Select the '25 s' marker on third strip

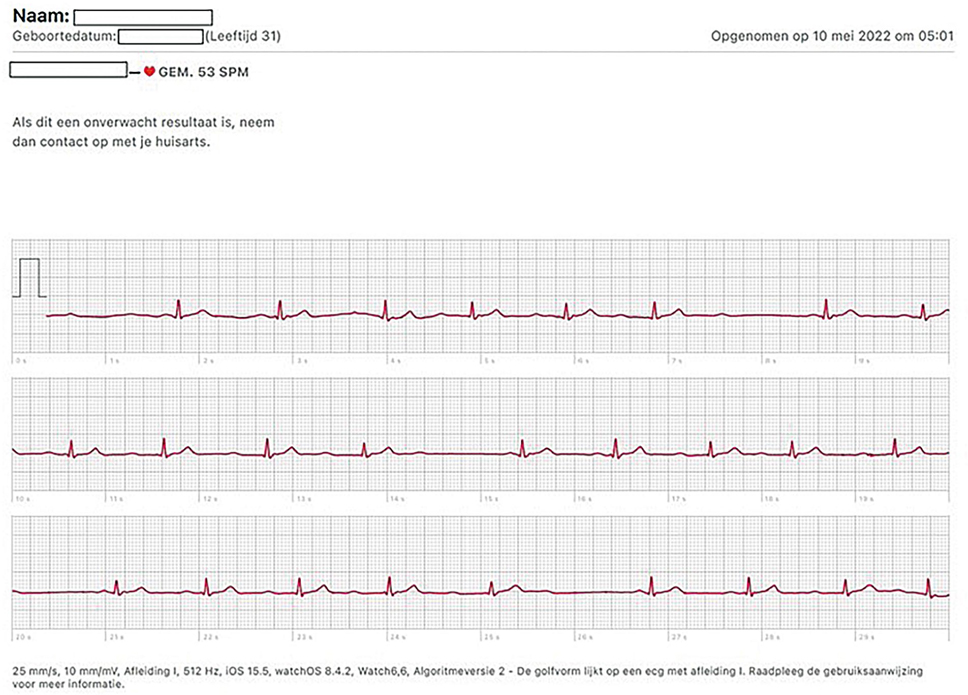click(x=491, y=636)
